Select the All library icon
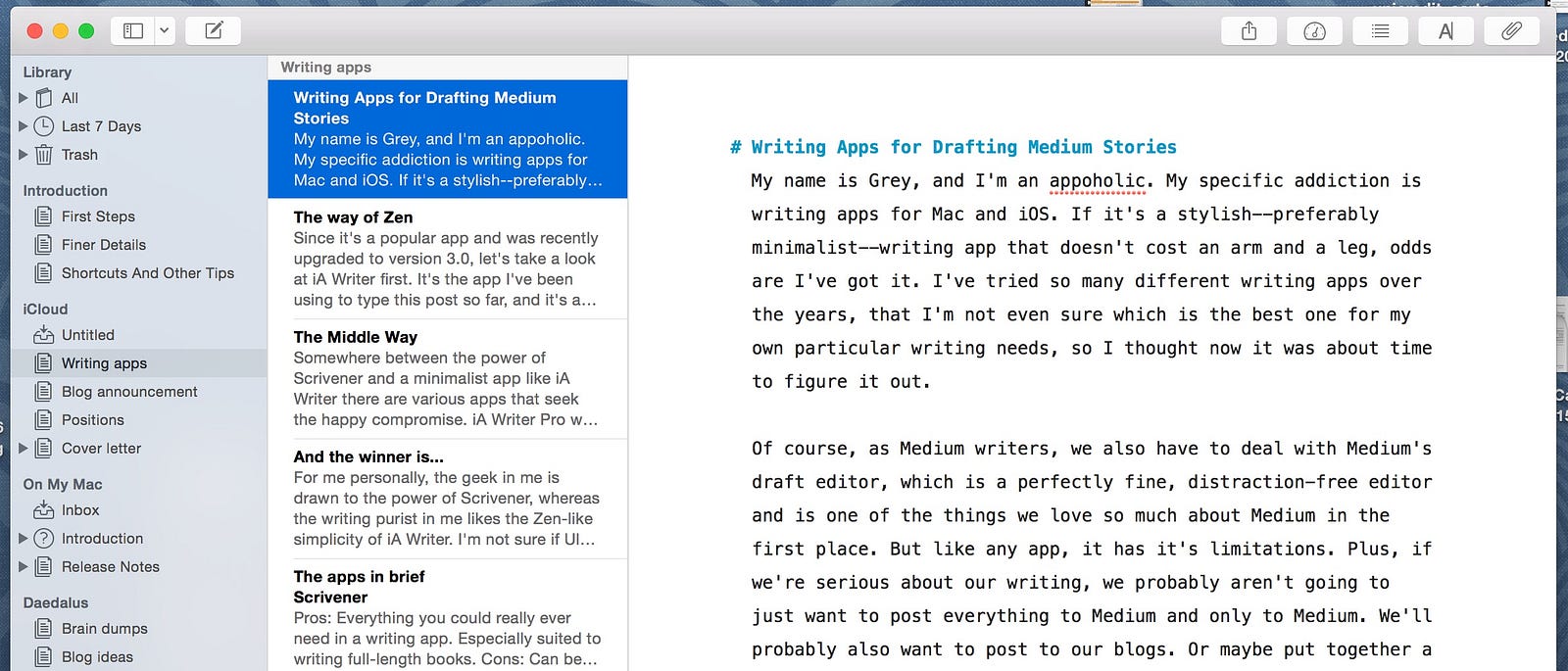The width and height of the screenshot is (1568, 671). [x=44, y=98]
